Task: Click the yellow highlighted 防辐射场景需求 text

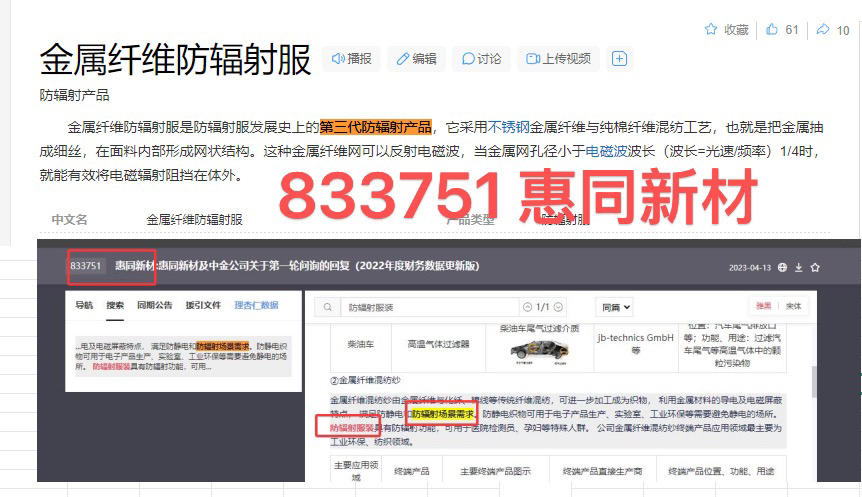Action: point(443,414)
